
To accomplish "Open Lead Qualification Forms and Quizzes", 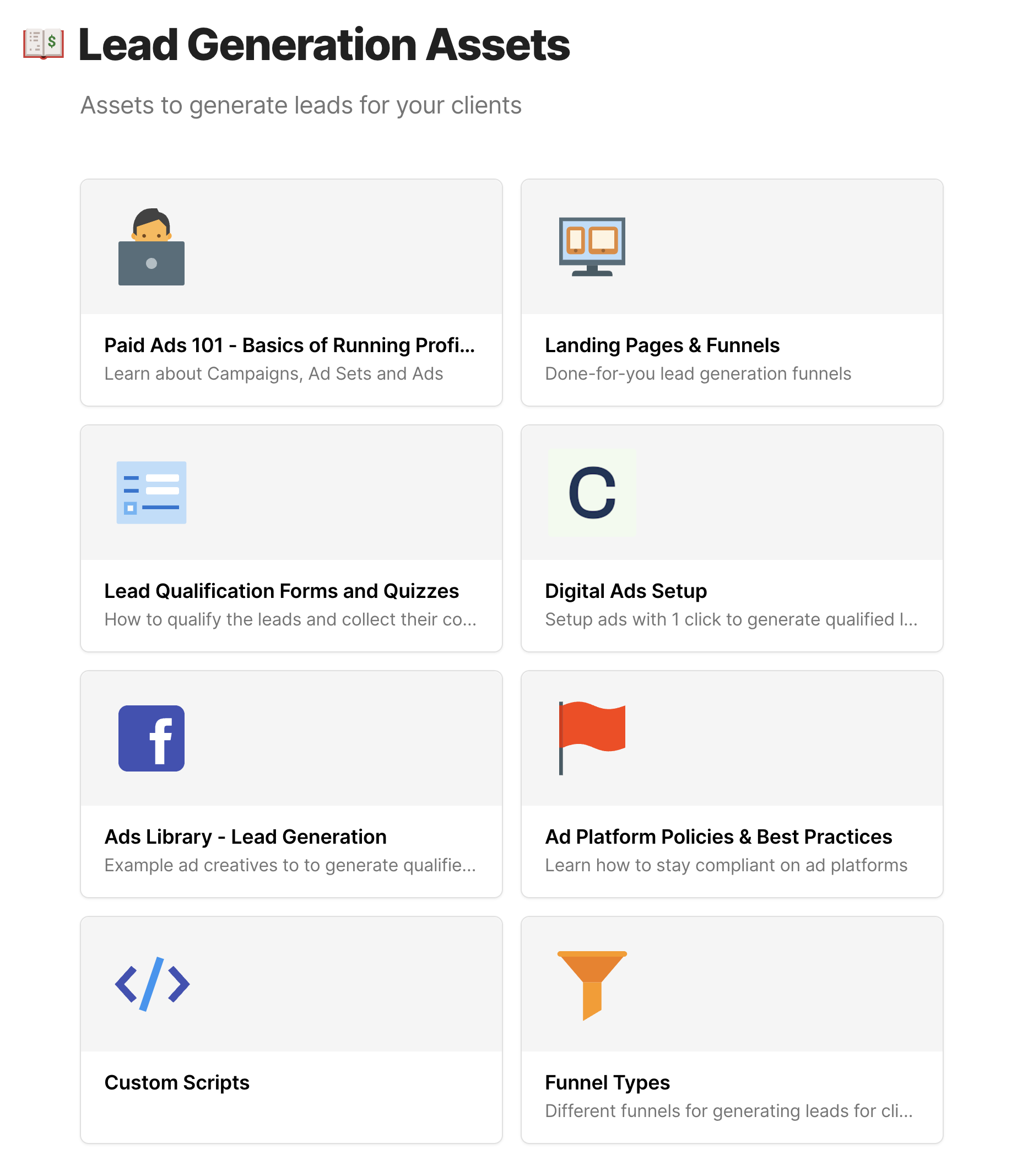I will click(282, 591).
